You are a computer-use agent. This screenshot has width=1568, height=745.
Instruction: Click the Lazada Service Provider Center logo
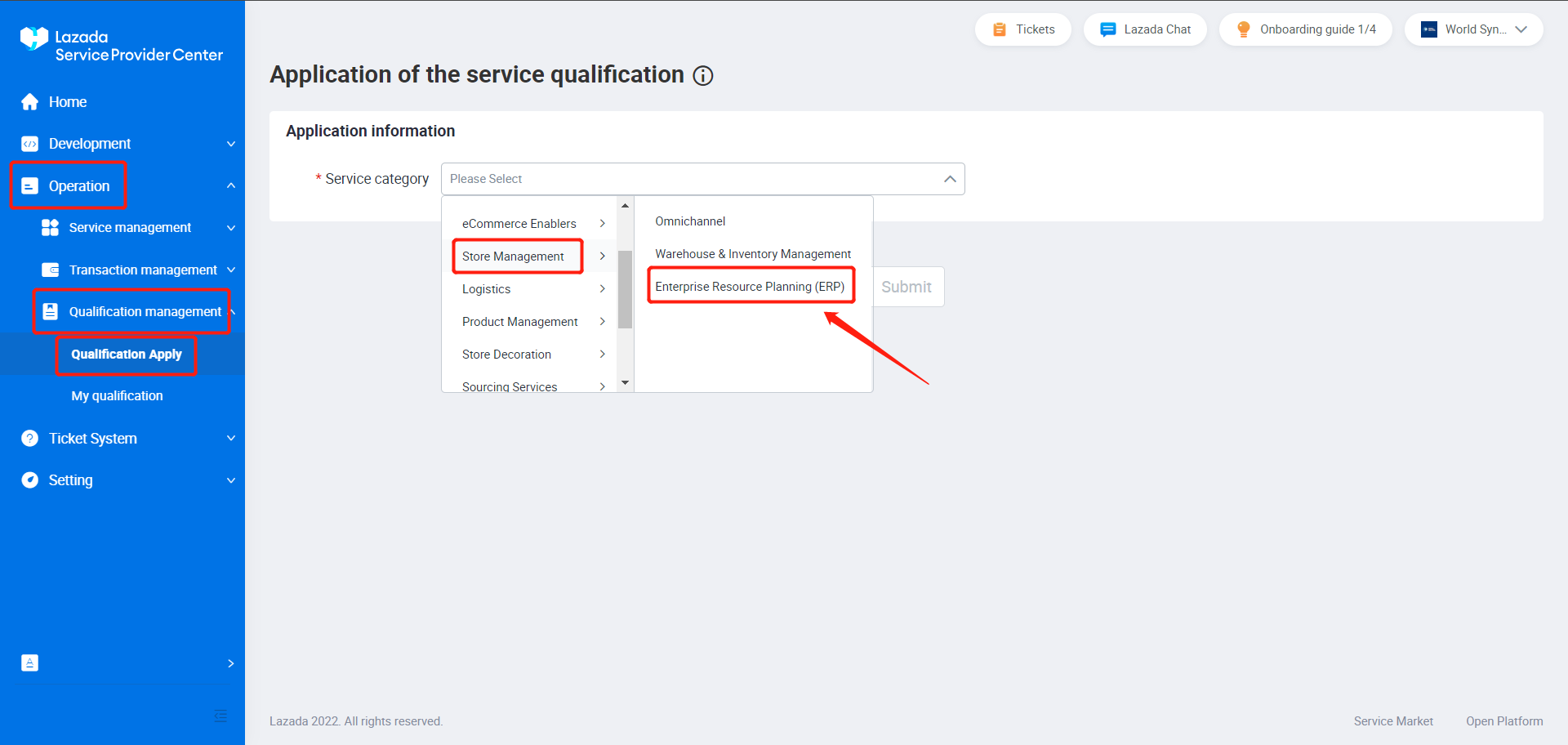(121, 45)
